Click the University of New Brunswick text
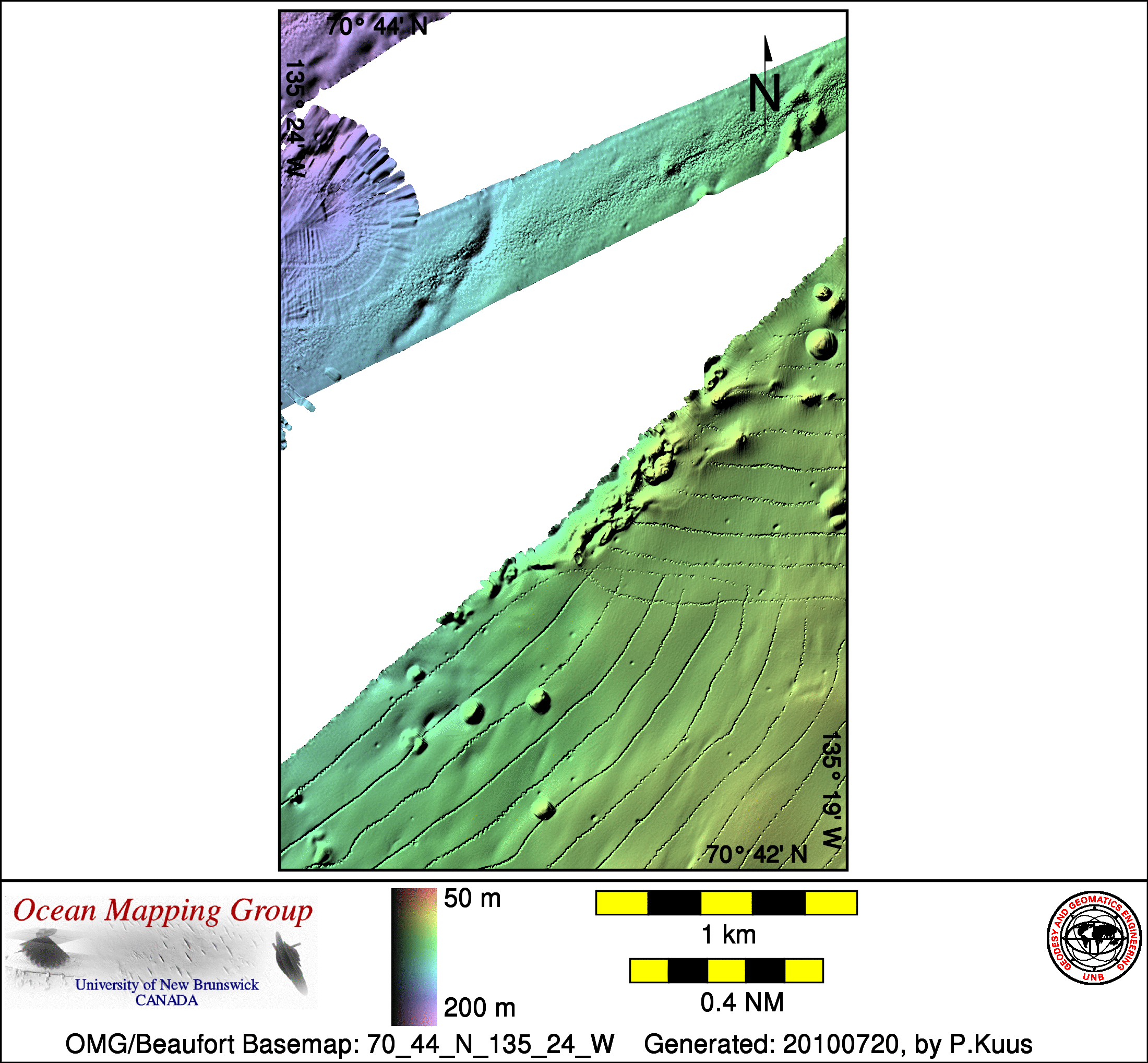 (x=167, y=985)
